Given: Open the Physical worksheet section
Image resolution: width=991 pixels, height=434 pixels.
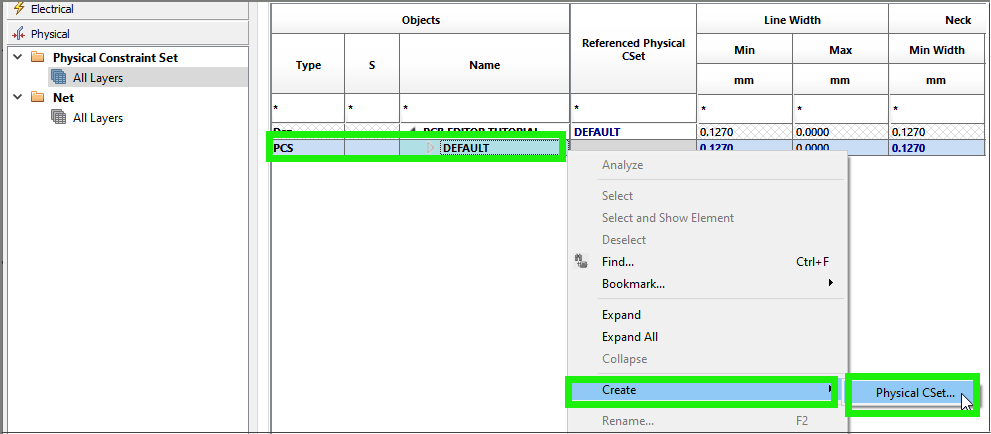Looking at the screenshot, I should (x=128, y=33).
